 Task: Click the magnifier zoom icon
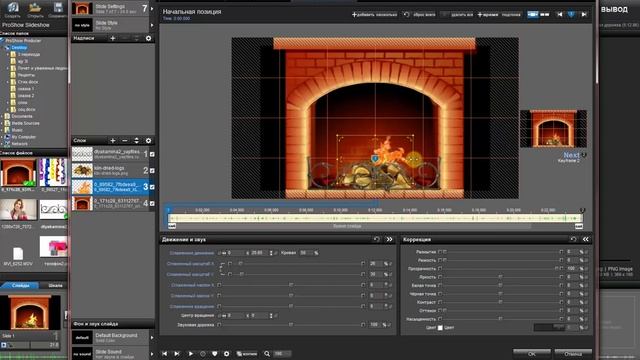click(x=267, y=353)
